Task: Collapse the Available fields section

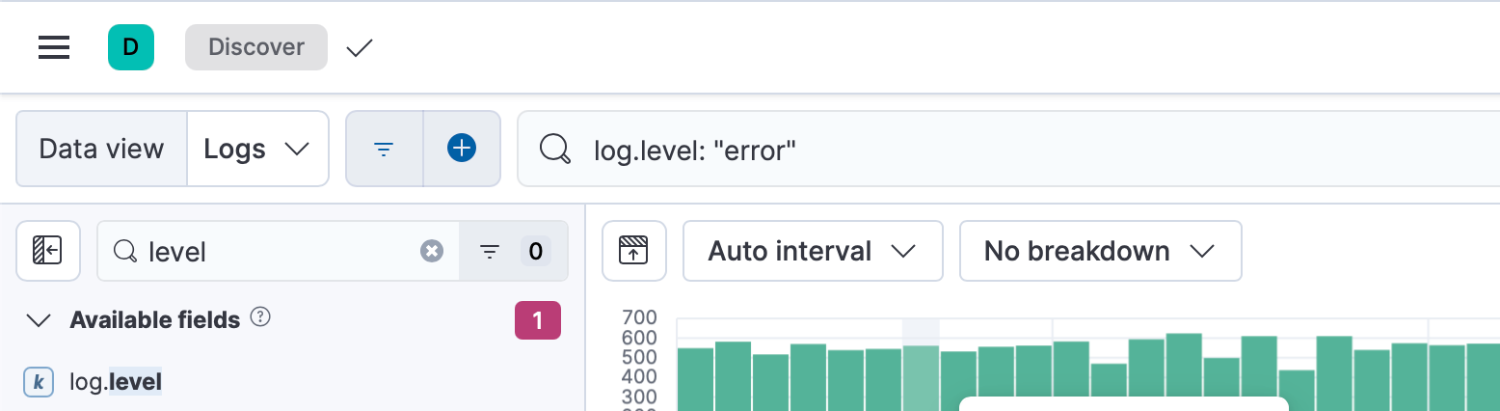Action: pos(39,320)
